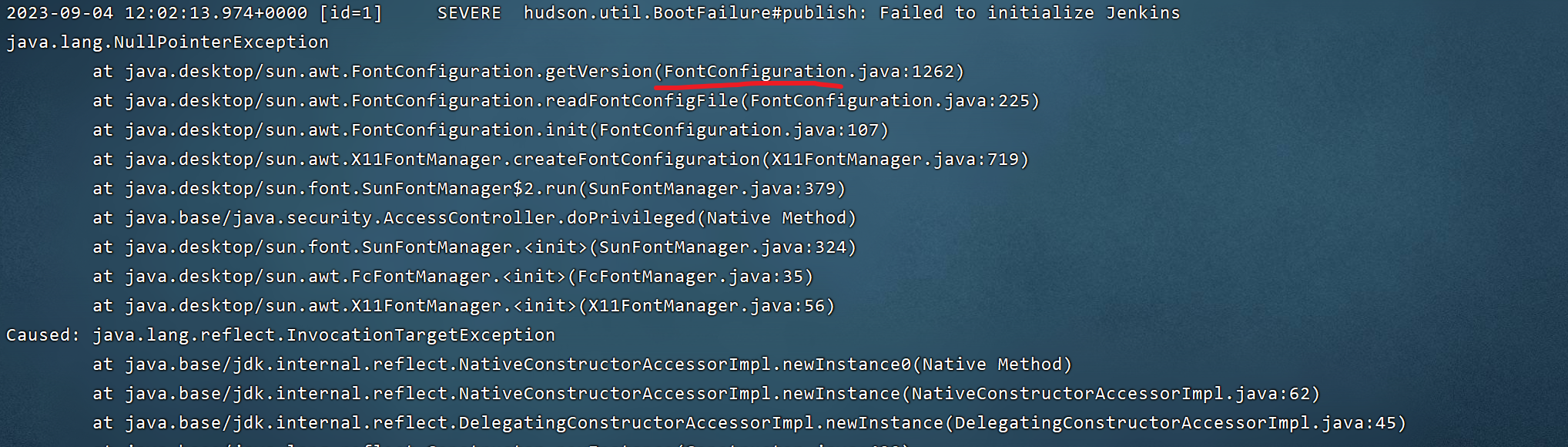The height and width of the screenshot is (447, 1568).
Task: Click X11FontManager.<init> stack frame line
Action: pyautogui.click(x=464, y=306)
